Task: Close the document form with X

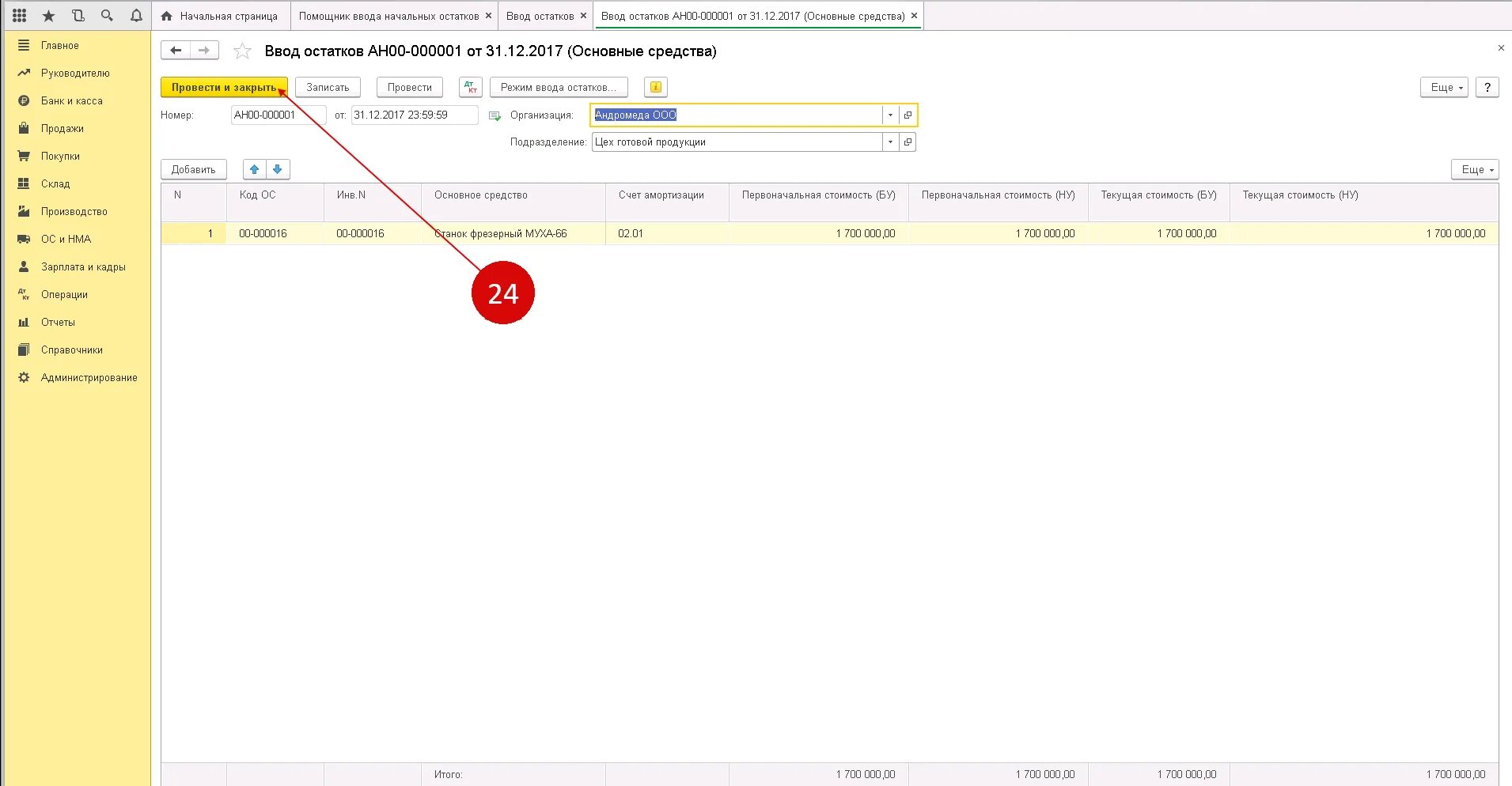Action: [x=1501, y=48]
